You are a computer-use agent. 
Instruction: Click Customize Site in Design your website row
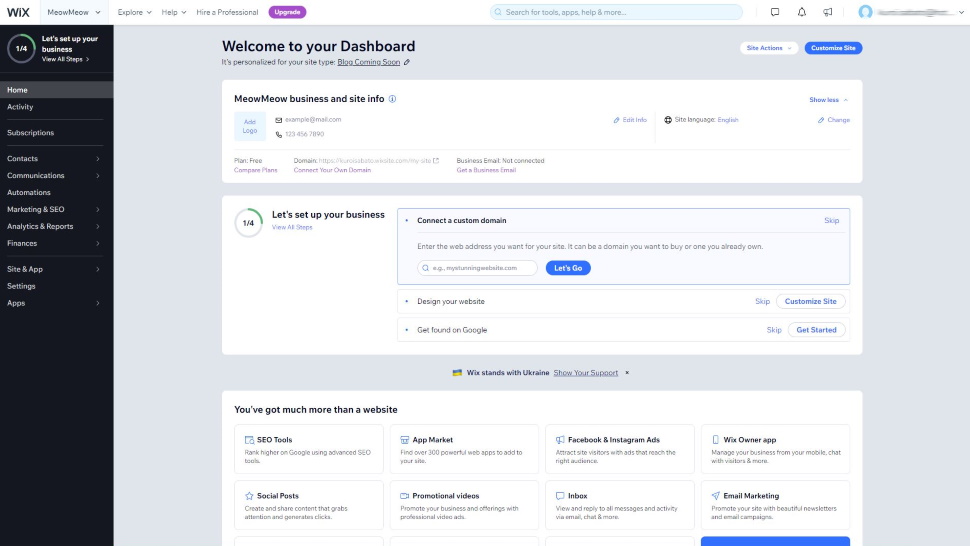click(810, 302)
